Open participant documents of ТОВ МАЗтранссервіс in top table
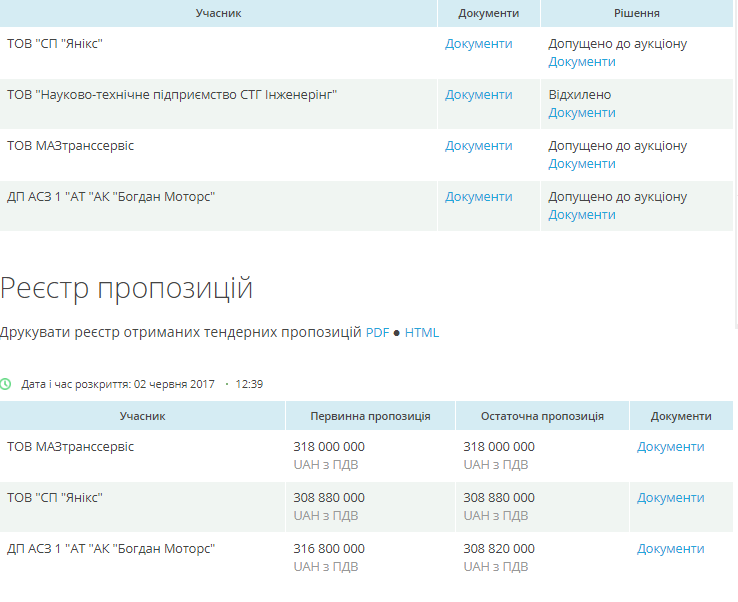738x602 pixels. click(478, 146)
